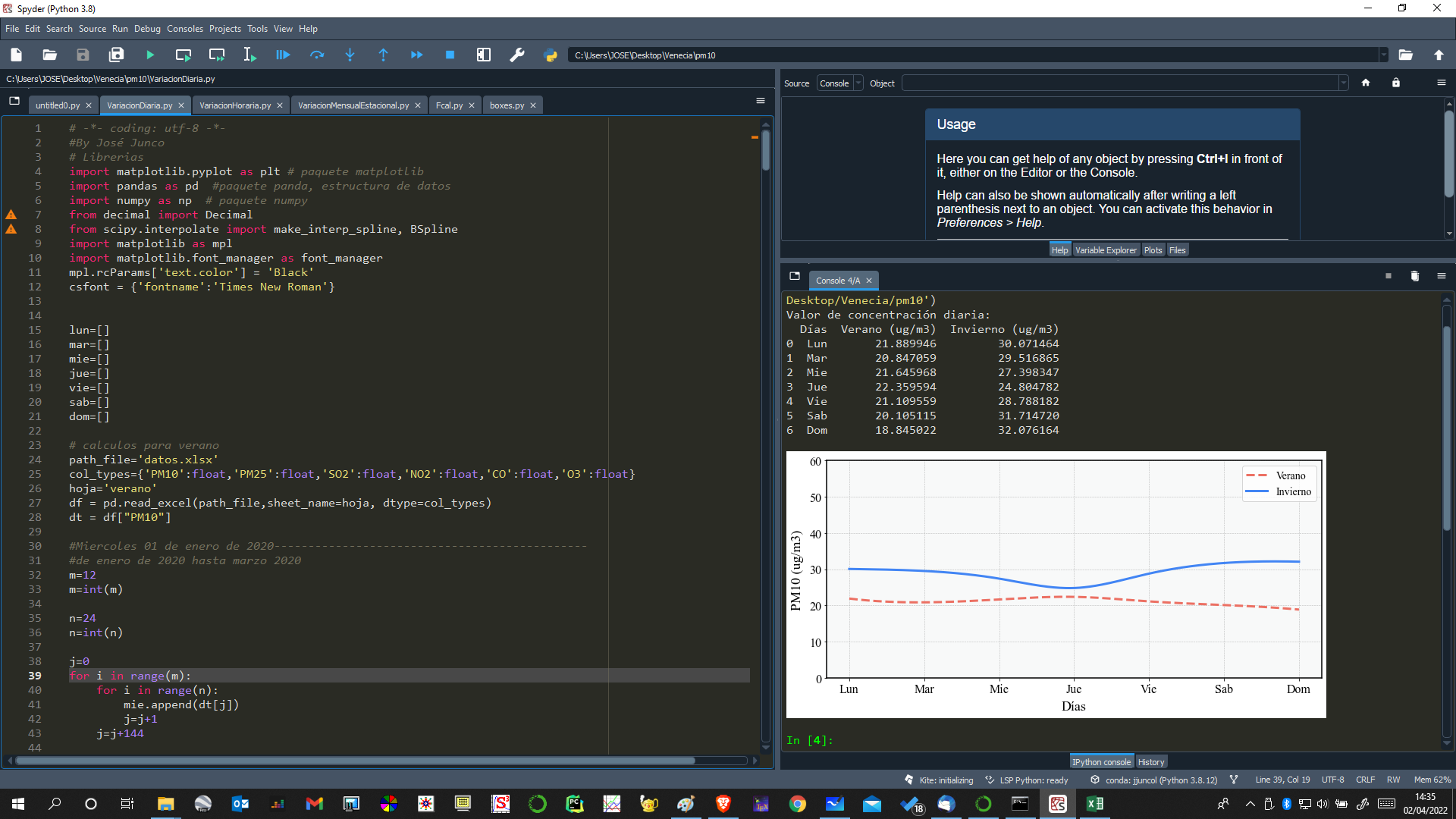1456x819 pixels.
Task: Remove all console variables with the trash icon
Action: (1414, 276)
